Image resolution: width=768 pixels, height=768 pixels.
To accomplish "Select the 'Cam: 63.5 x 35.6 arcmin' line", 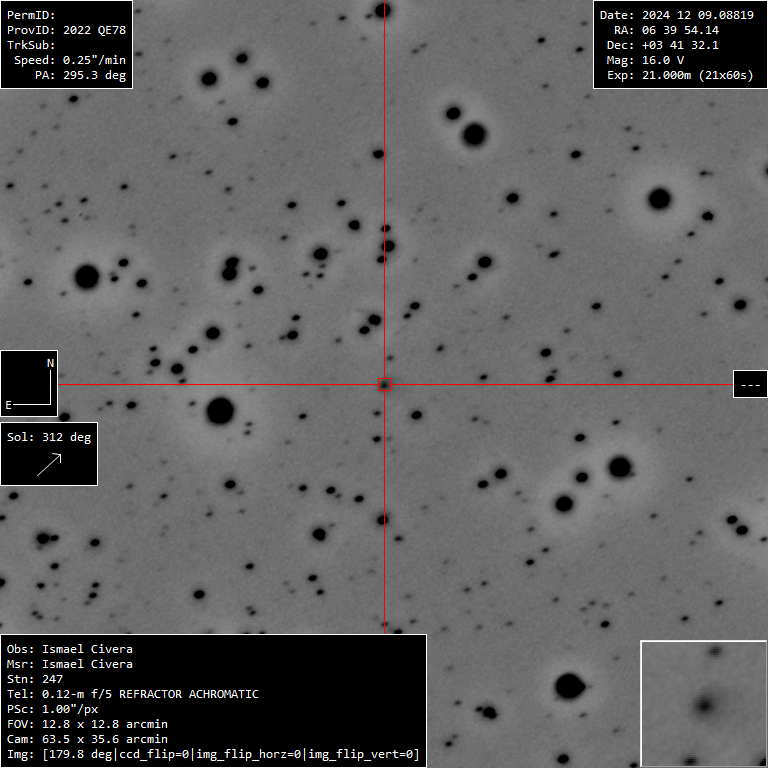I will [87, 739].
